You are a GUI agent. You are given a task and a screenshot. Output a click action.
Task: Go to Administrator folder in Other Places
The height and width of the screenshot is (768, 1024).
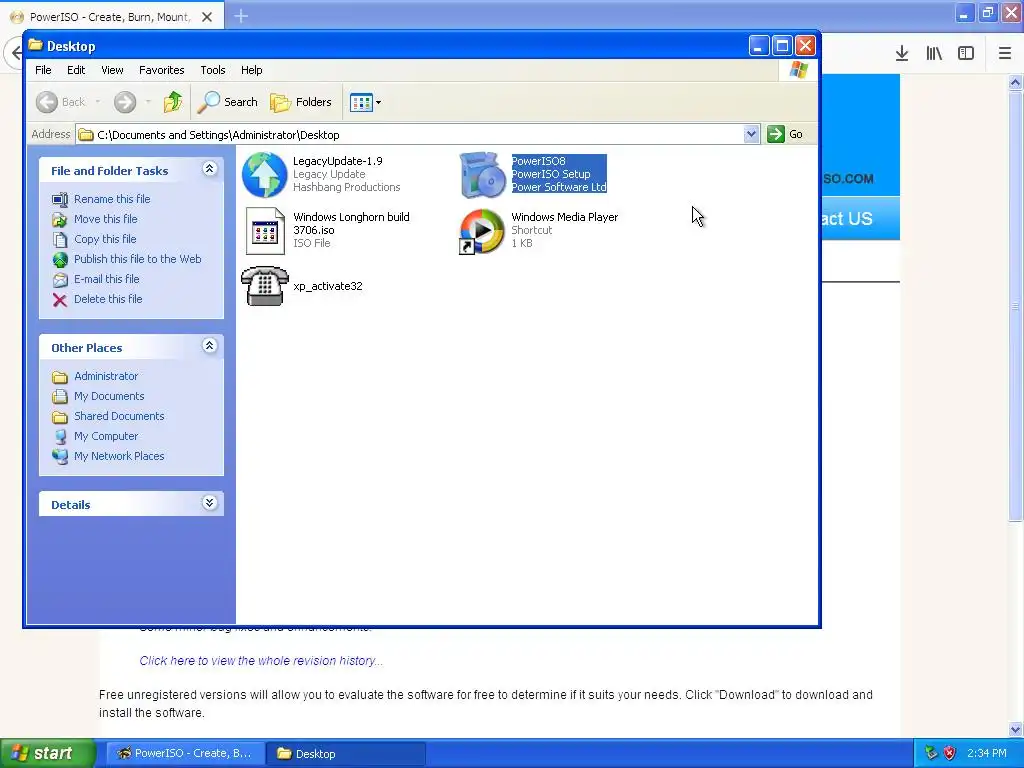point(106,376)
